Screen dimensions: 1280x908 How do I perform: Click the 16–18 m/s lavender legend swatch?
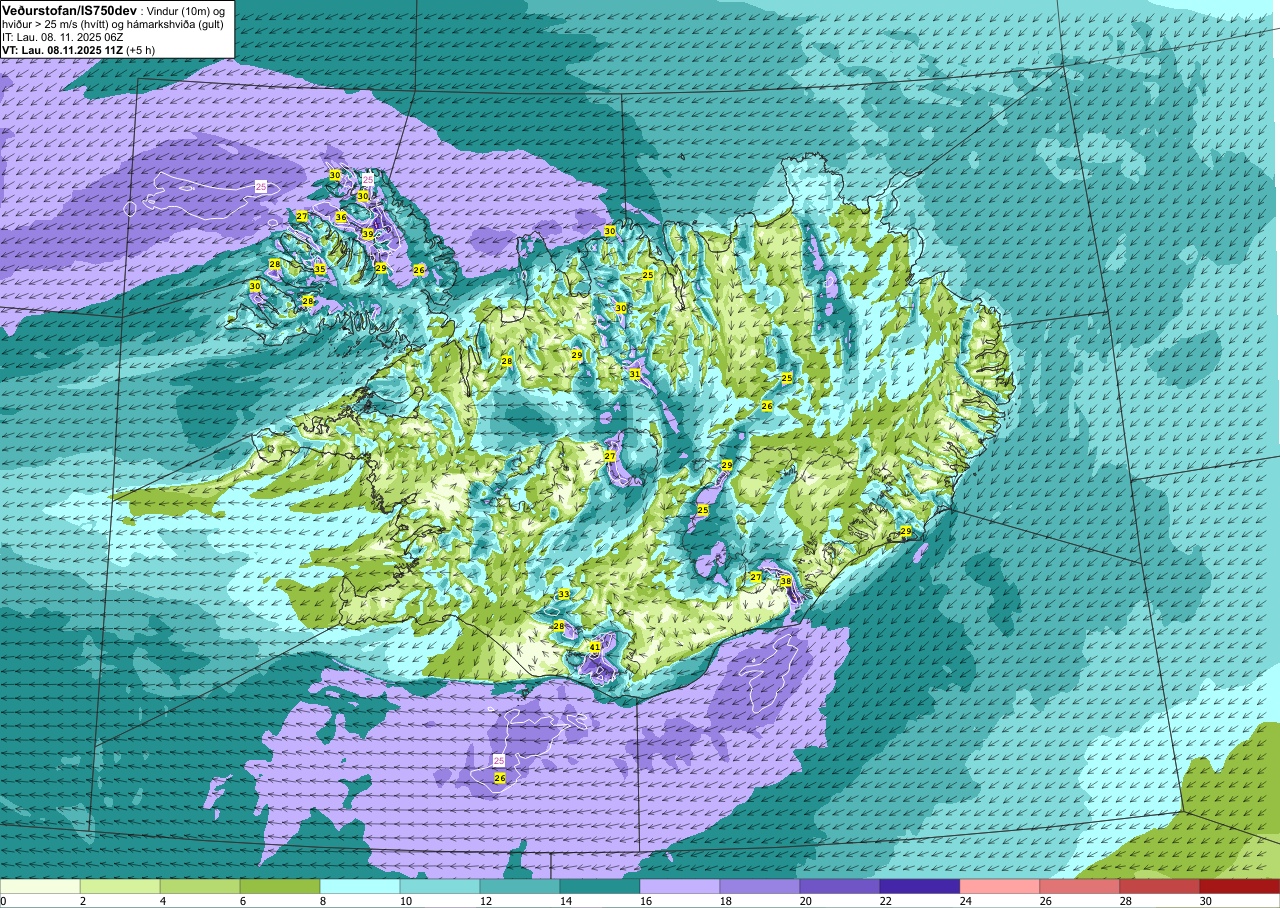pos(680,886)
